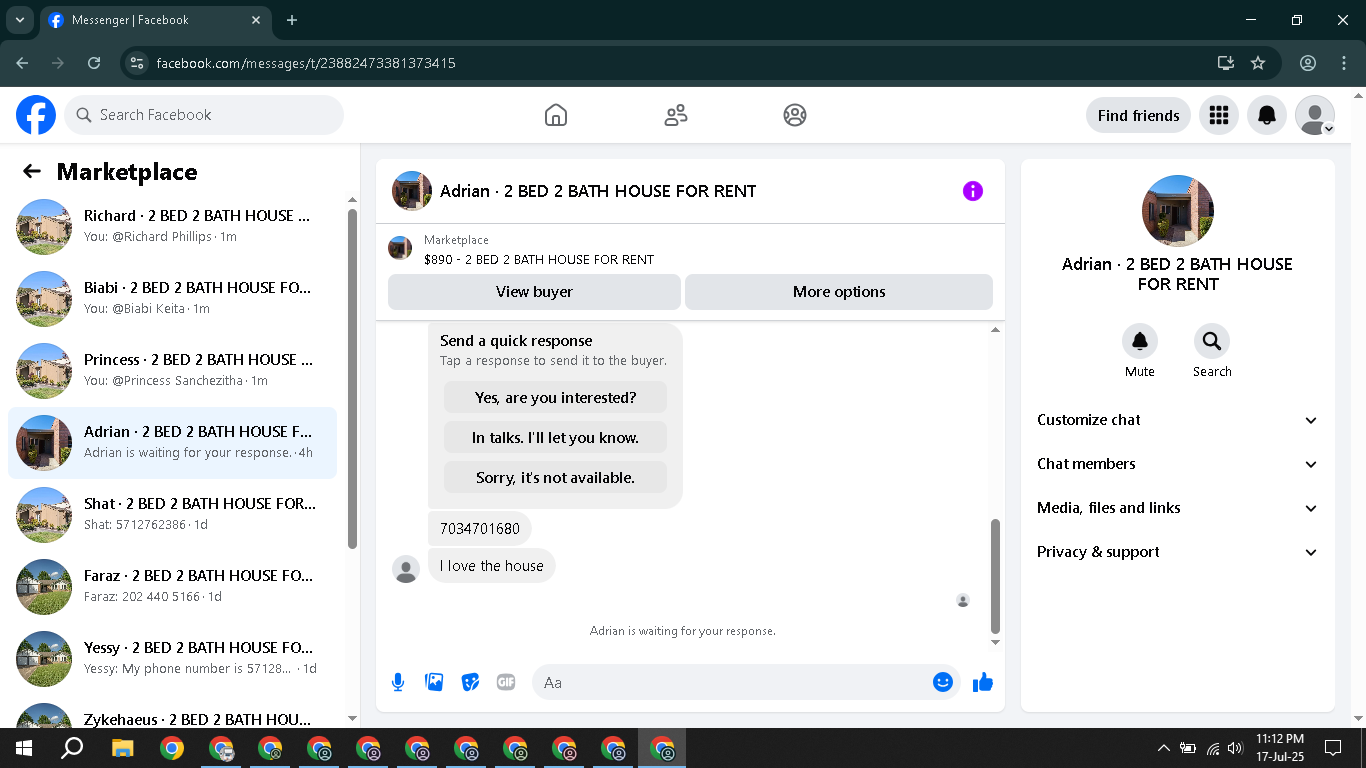Image resolution: width=1366 pixels, height=768 pixels.
Task: Click the View buyer button
Action: coord(534,292)
